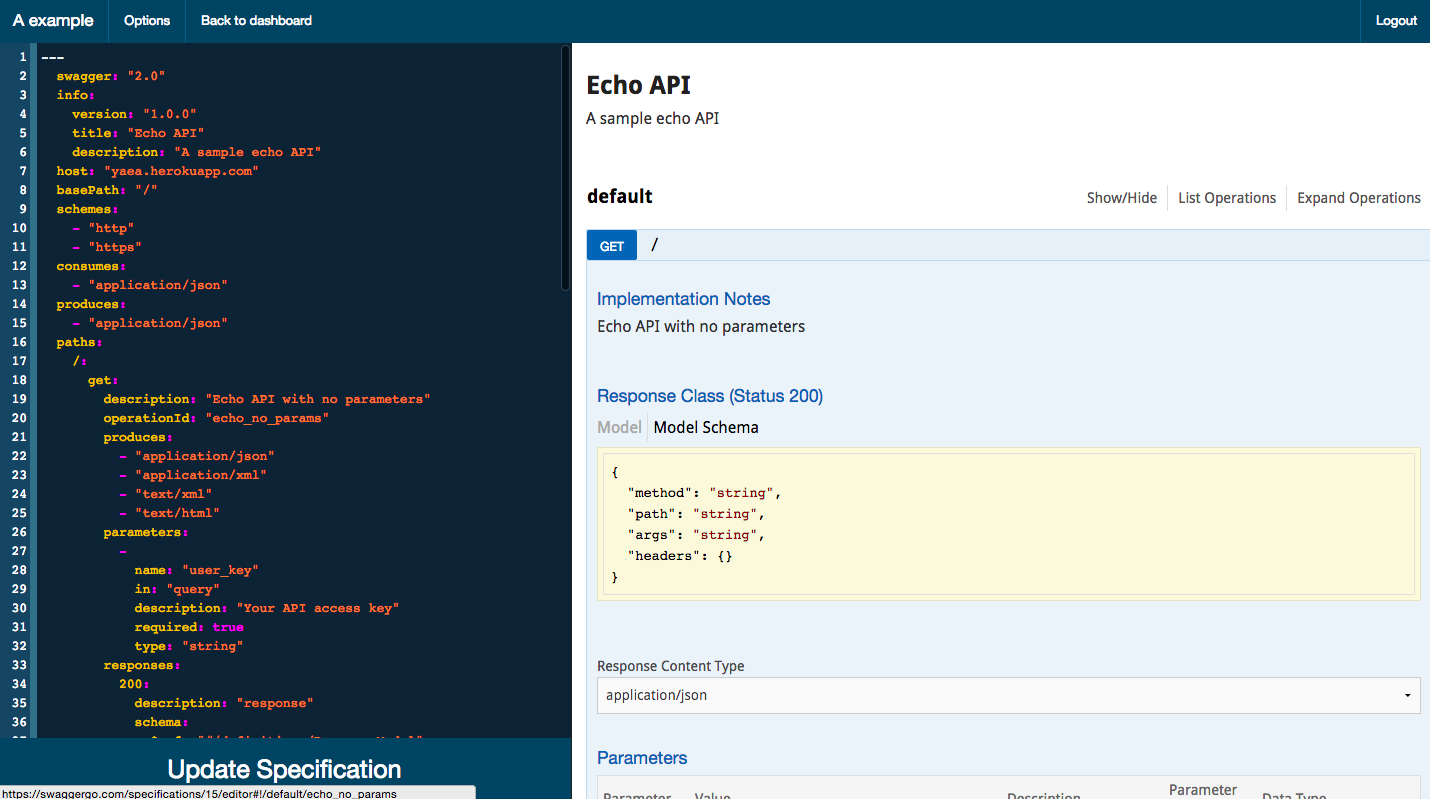Click line number 19 in gutter
This screenshot has width=1430, height=799.
point(20,399)
